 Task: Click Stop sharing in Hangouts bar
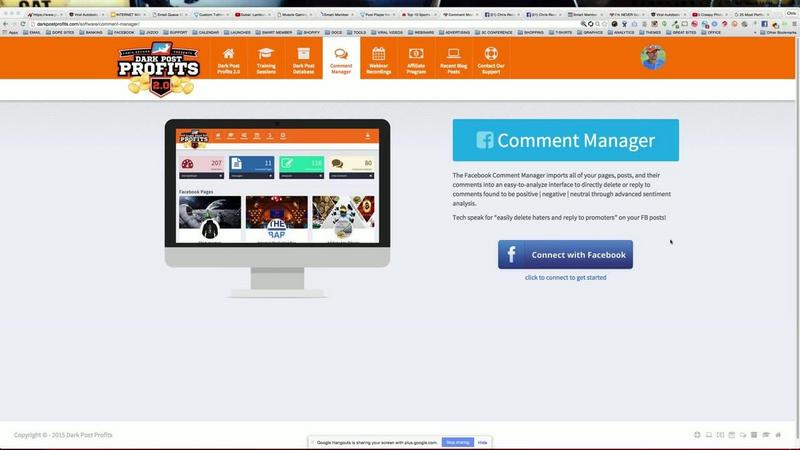(x=458, y=442)
